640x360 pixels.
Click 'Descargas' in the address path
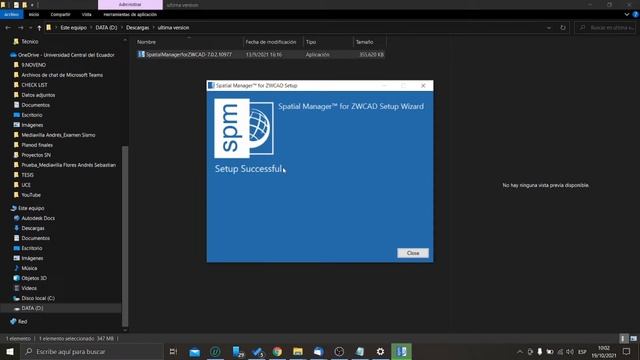click(138, 28)
